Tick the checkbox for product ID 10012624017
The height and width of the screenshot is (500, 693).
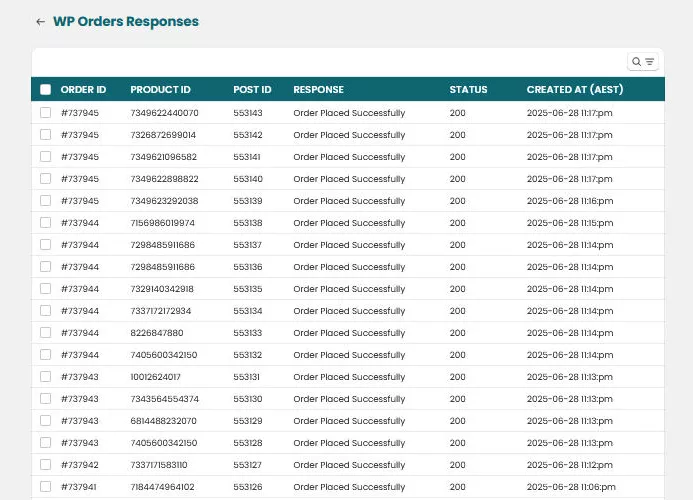pos(46,377)
